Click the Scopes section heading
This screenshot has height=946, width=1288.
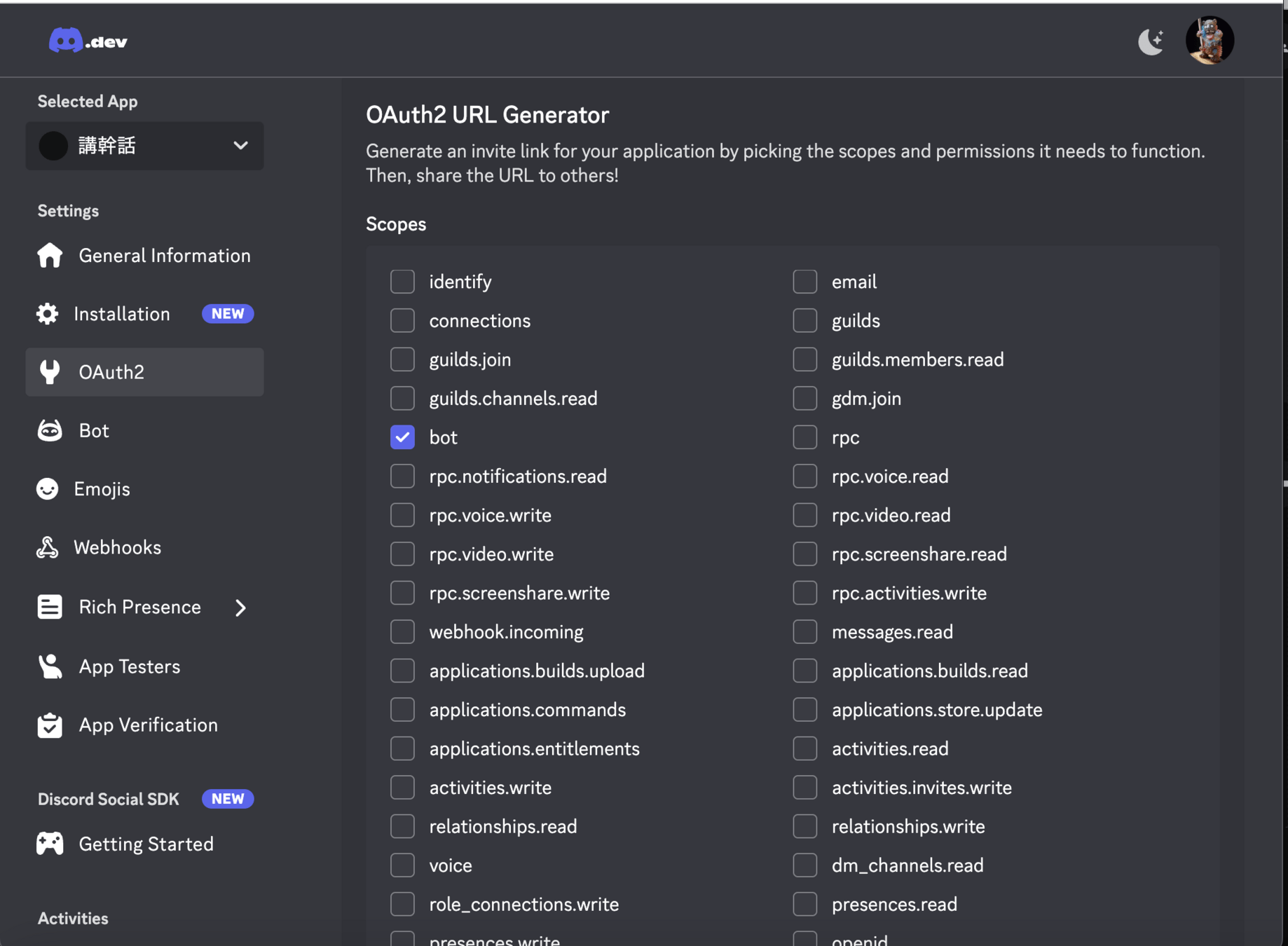pyautogui.click(x=396, y=224)
